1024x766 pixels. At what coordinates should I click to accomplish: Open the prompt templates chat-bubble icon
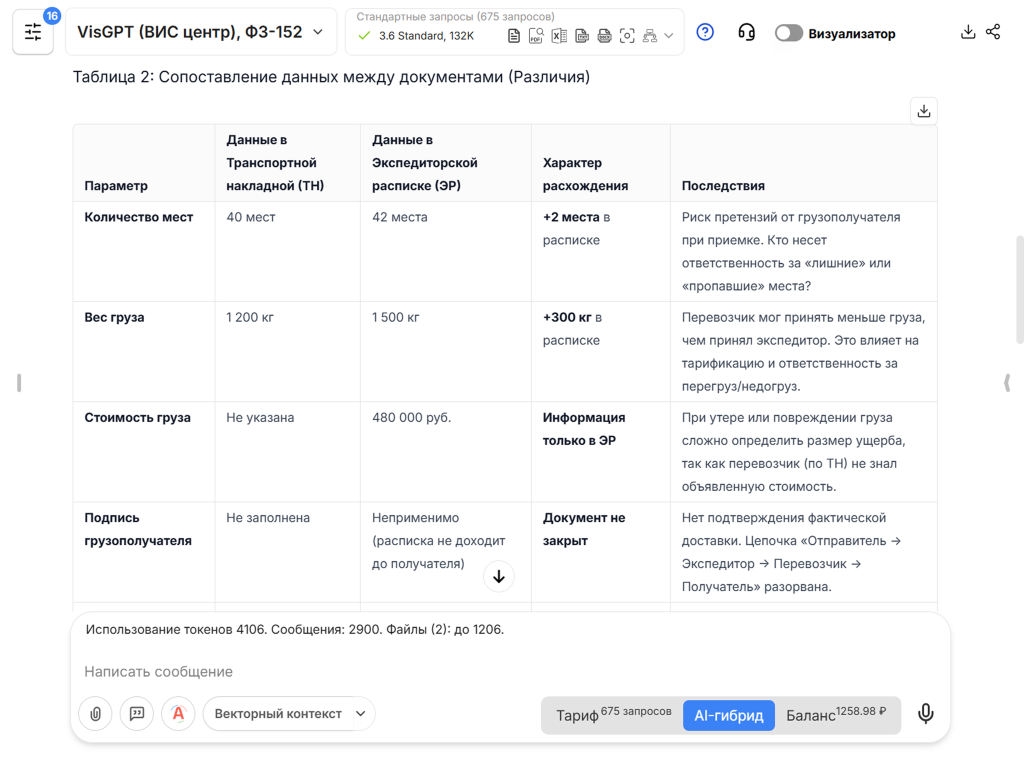pyautogui.click(x=136, y=714)
